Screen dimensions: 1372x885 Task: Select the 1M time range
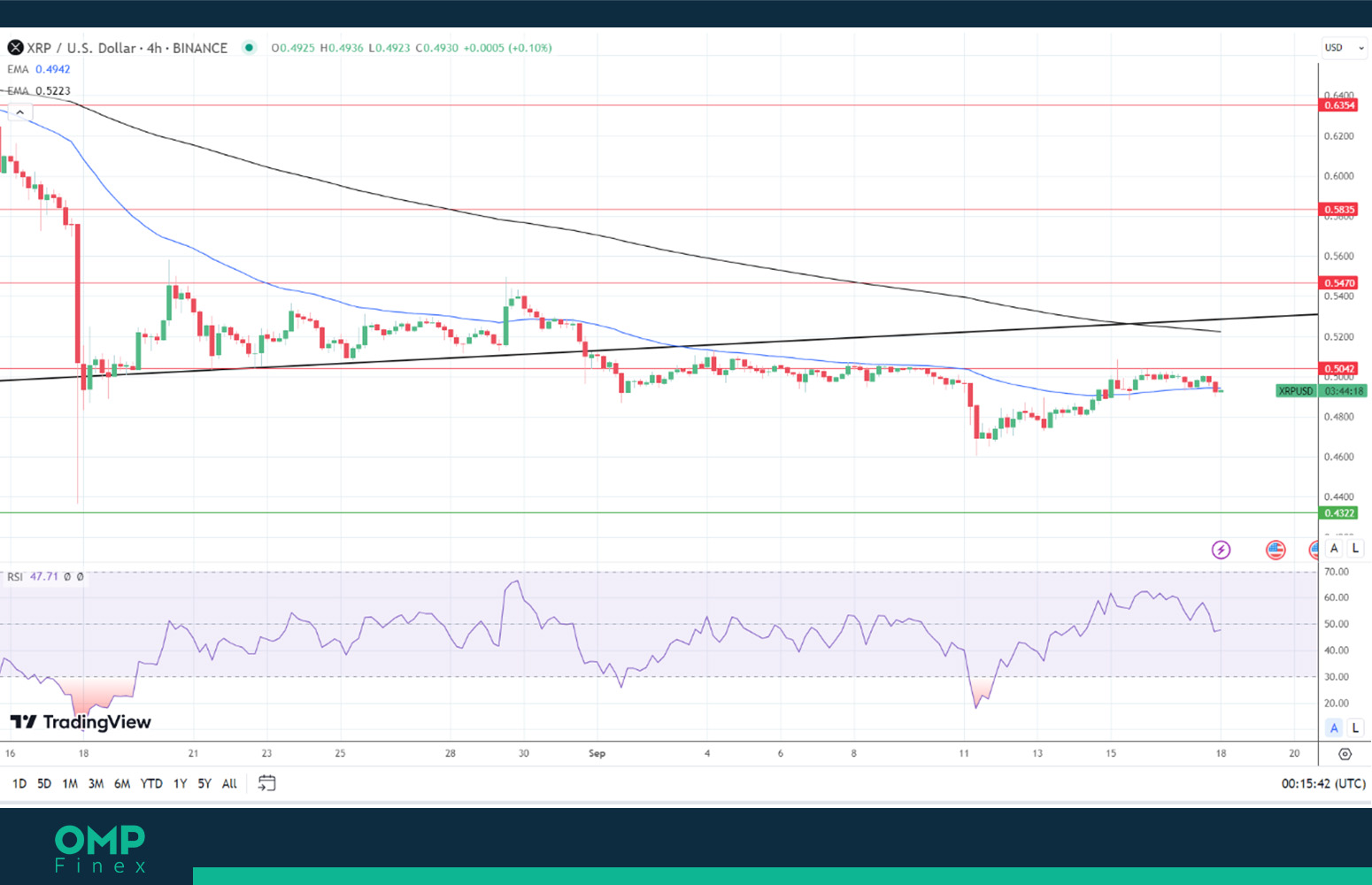point(70,784)
